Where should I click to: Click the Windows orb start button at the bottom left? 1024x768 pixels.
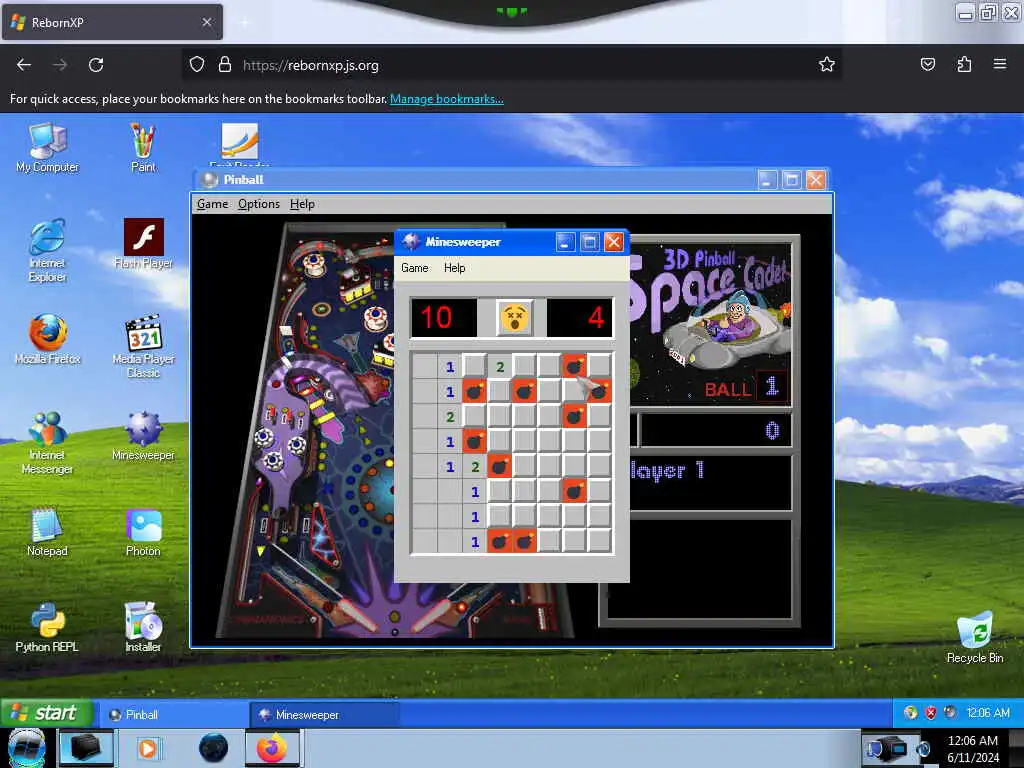coord(26,748)
